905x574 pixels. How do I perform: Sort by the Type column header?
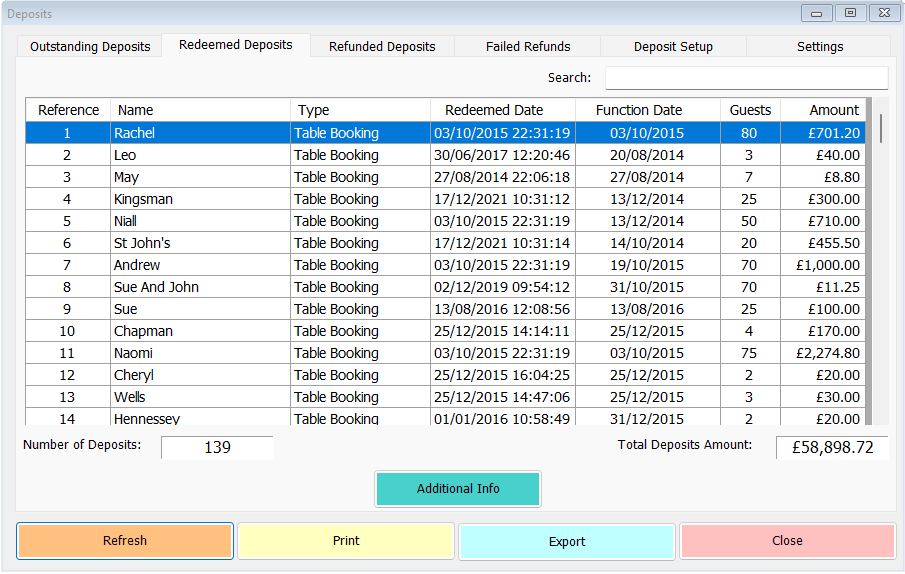pos(360,110)
